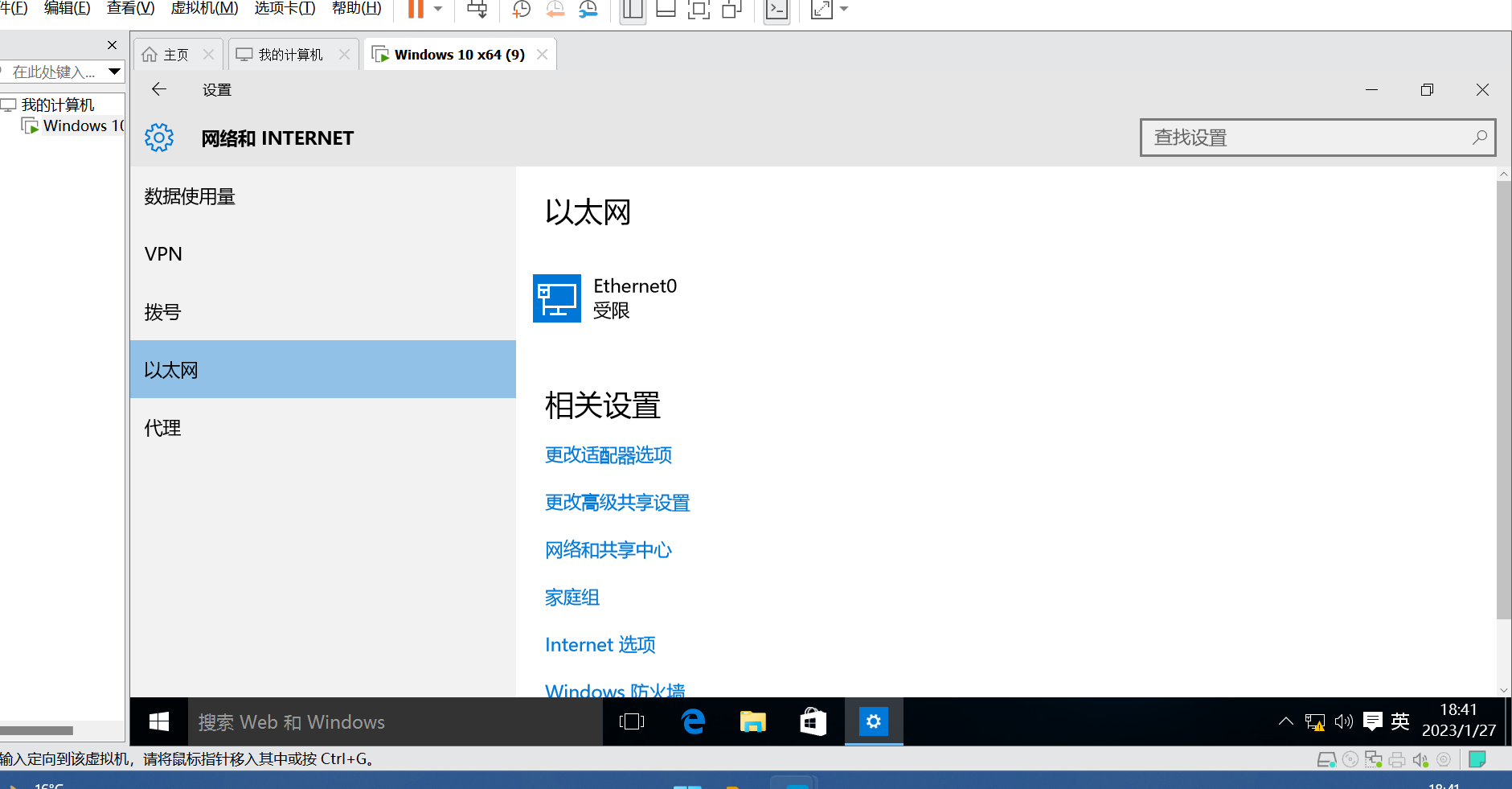Open the 编辑(E) menu
Screen dimensions: 1512x789
68,8
